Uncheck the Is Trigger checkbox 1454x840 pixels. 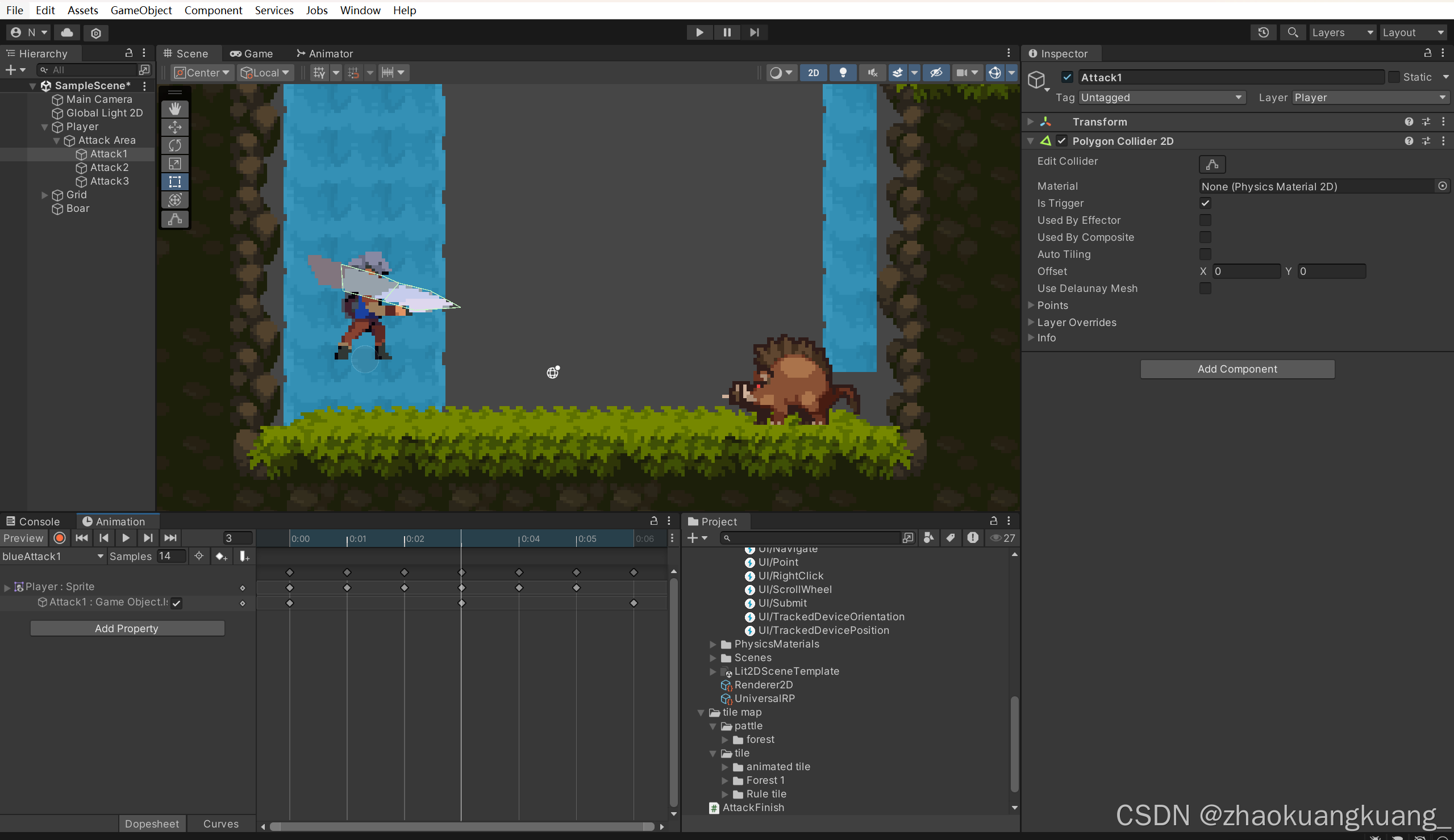tap(1205, 203)
